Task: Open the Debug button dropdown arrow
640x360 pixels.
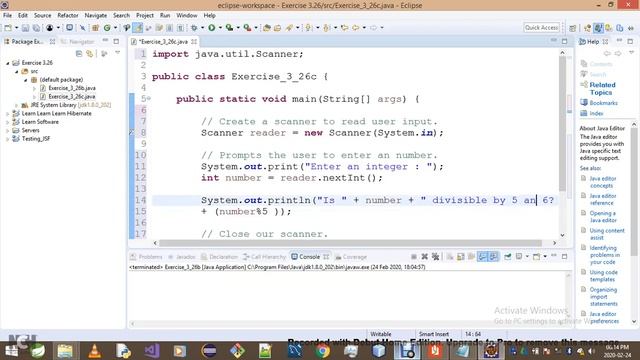Action: point(202,28)
